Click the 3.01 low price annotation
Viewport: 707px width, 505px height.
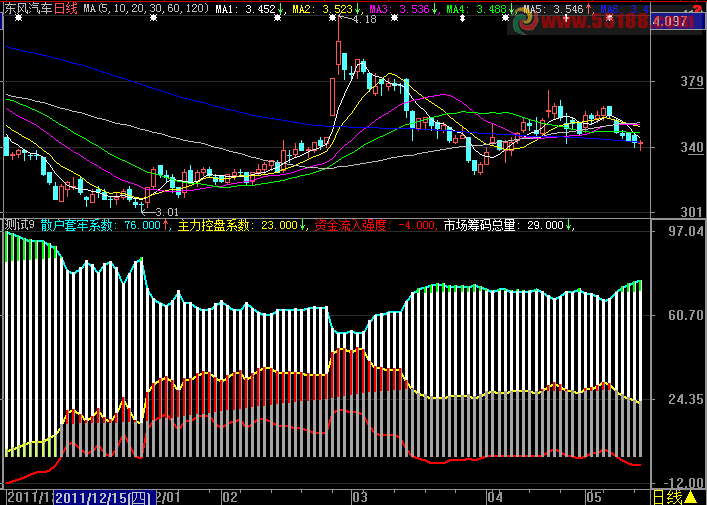pos(166,212)
